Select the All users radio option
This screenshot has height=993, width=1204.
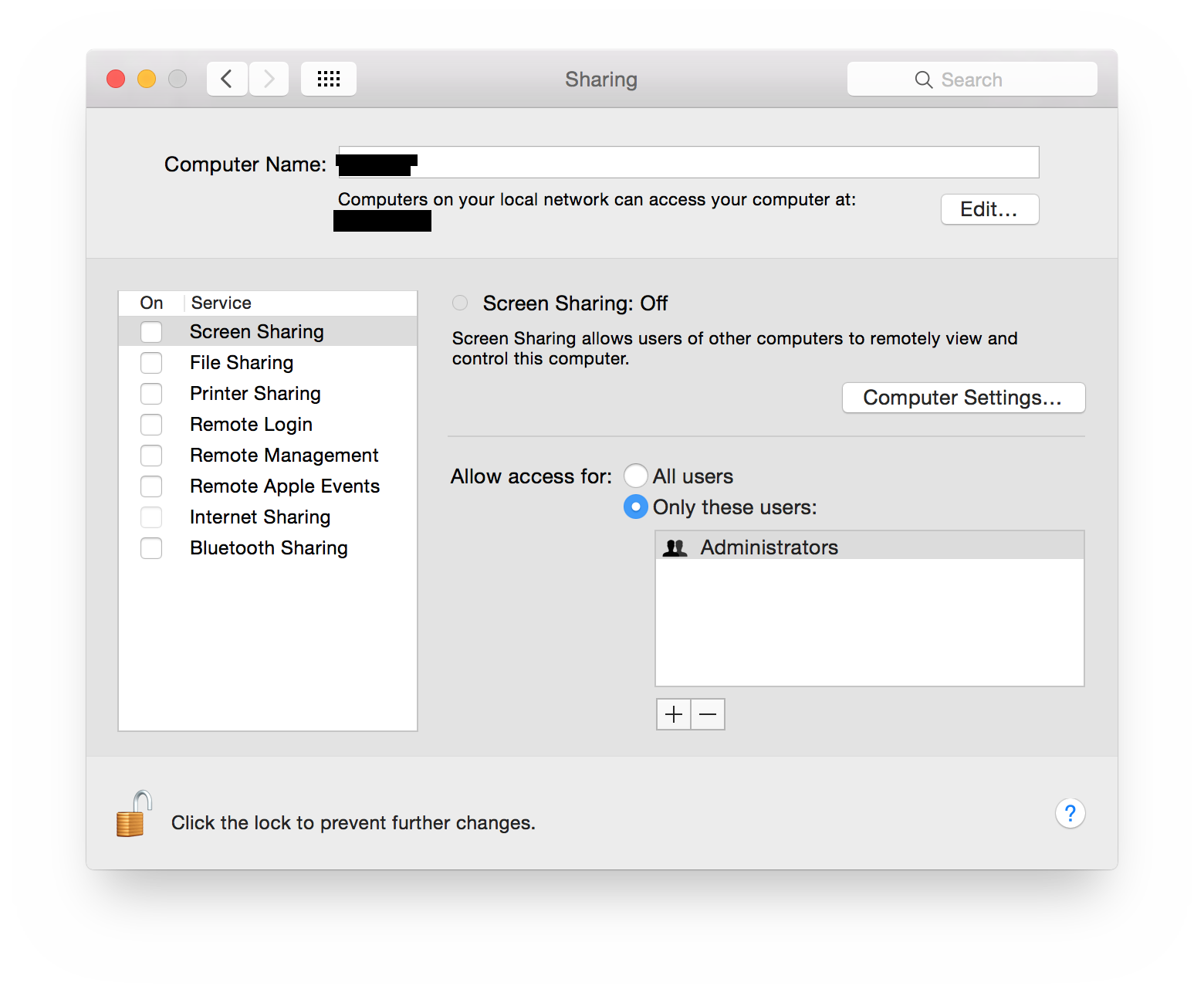(635, 476)
